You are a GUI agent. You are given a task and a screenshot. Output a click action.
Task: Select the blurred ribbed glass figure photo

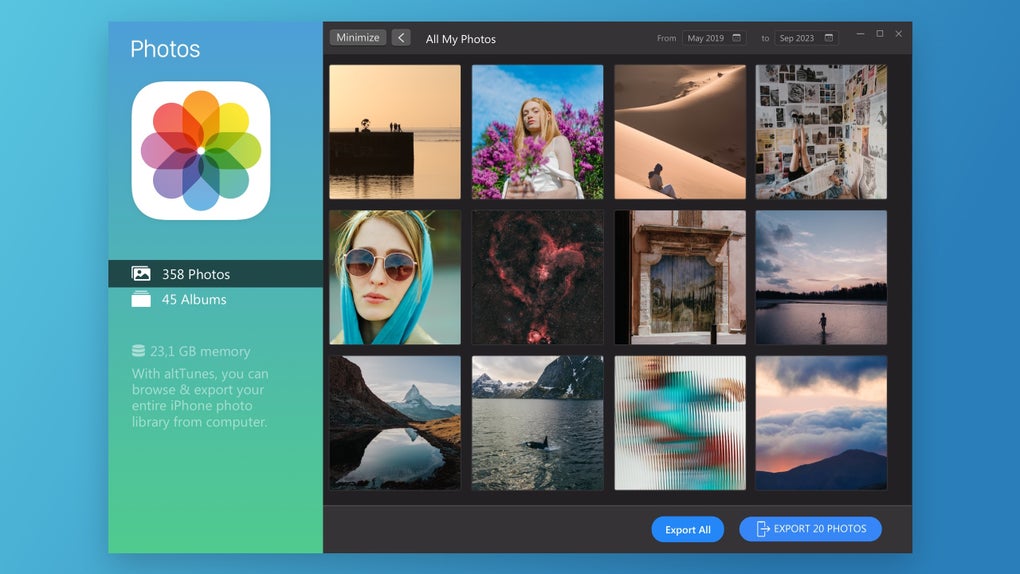point(680,422)
